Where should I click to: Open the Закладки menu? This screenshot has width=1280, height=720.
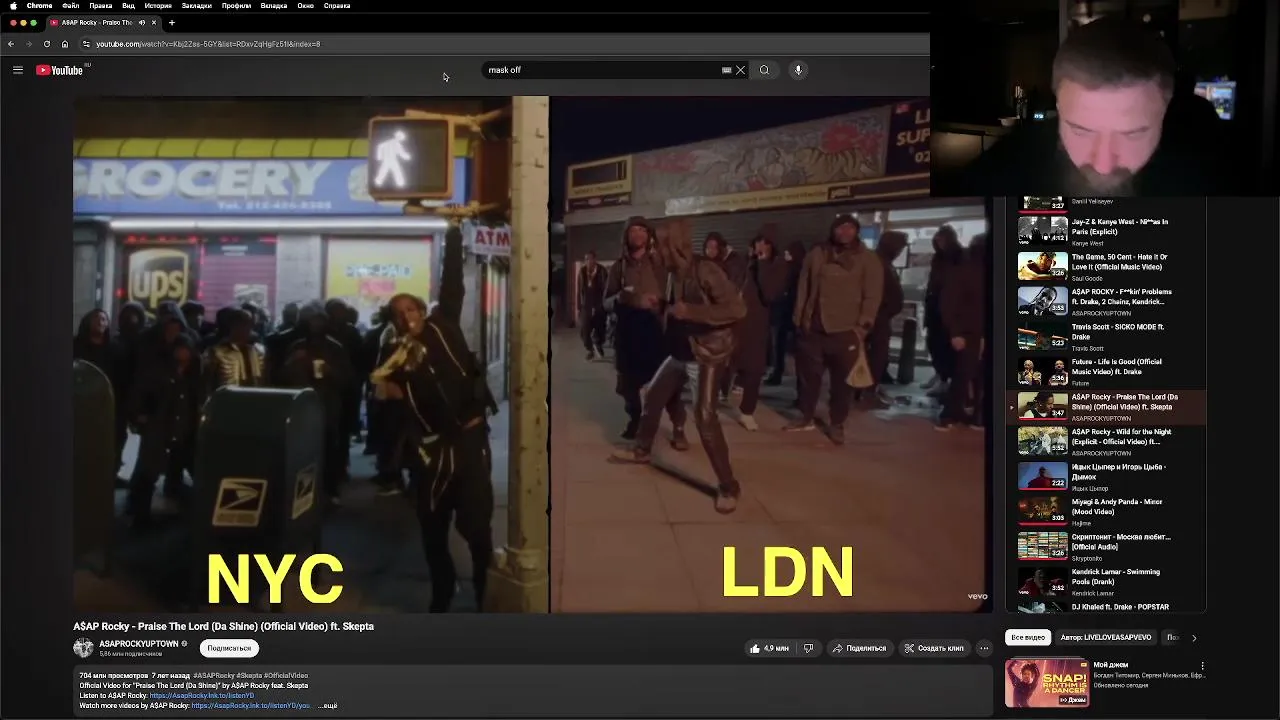tap(197, 5)
